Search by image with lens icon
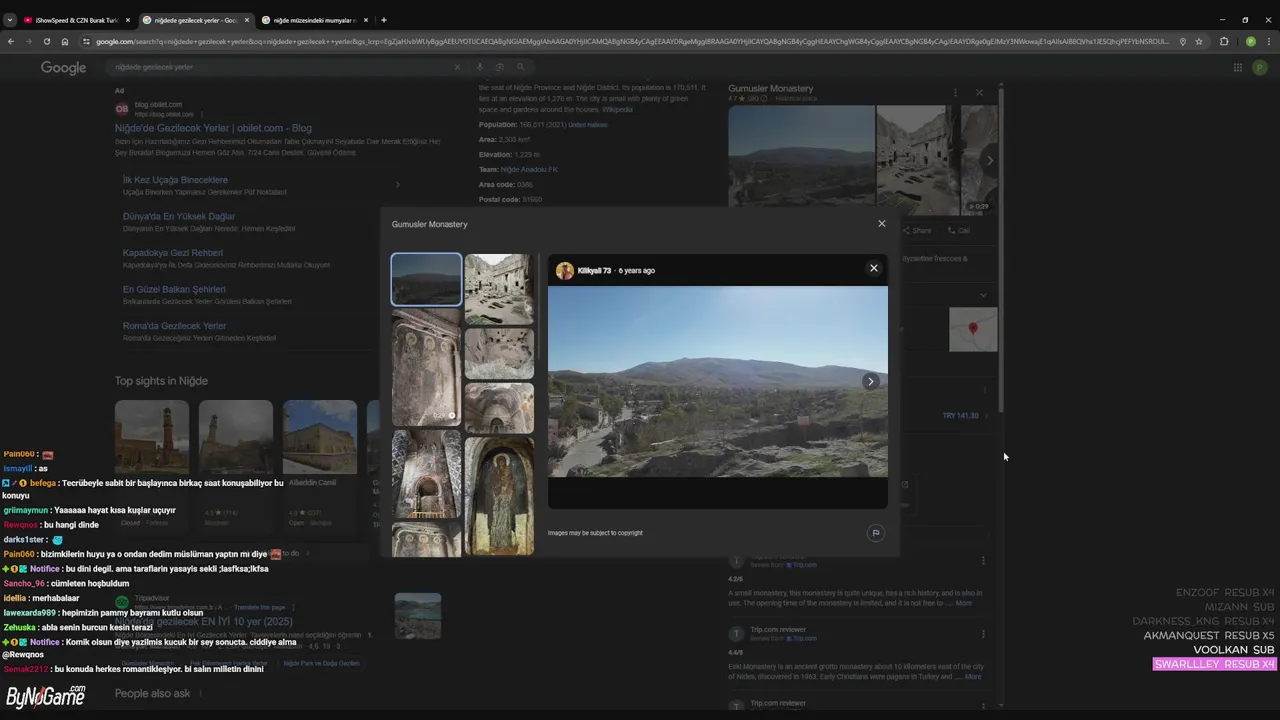The width and height of the screenshot is (1280, 720). pyautogui.click(x=500, y=67)
